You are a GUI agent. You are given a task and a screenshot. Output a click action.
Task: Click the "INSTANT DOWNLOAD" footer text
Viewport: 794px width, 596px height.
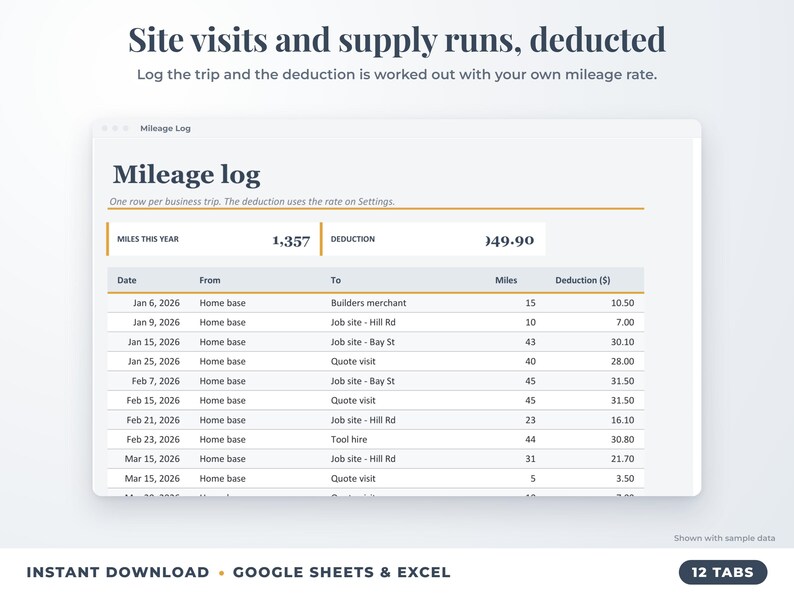point(118,572)
